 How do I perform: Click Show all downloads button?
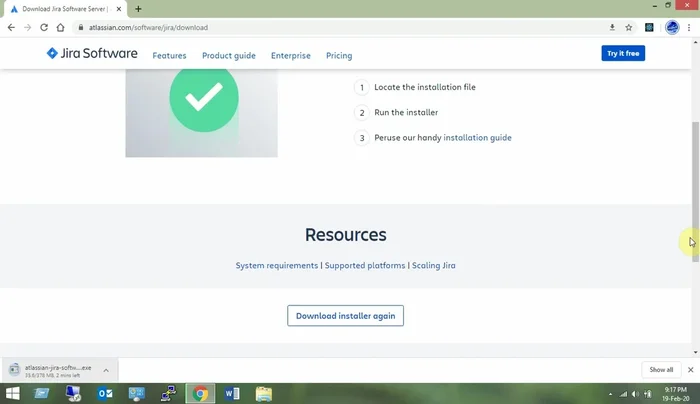click(661, 370)
